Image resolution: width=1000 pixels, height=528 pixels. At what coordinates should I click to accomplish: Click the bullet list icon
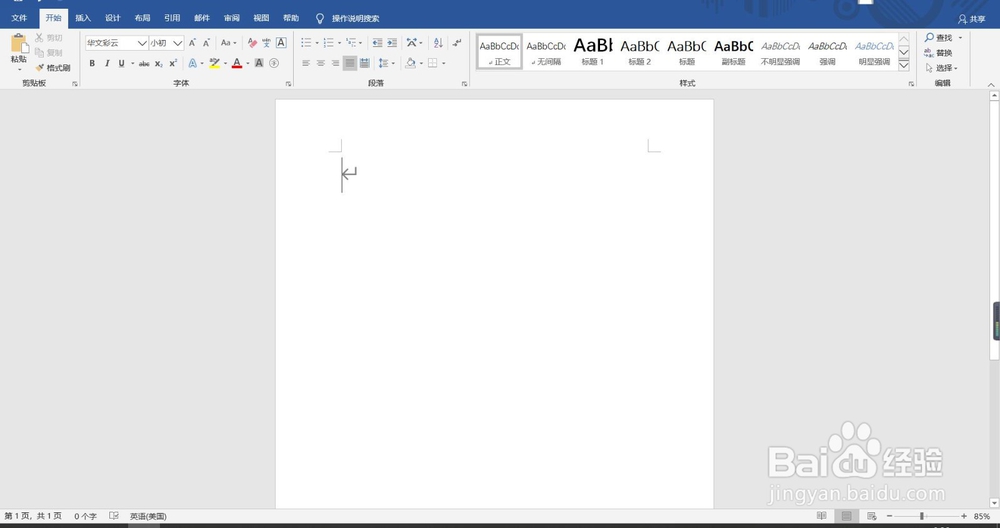[307, 43]
